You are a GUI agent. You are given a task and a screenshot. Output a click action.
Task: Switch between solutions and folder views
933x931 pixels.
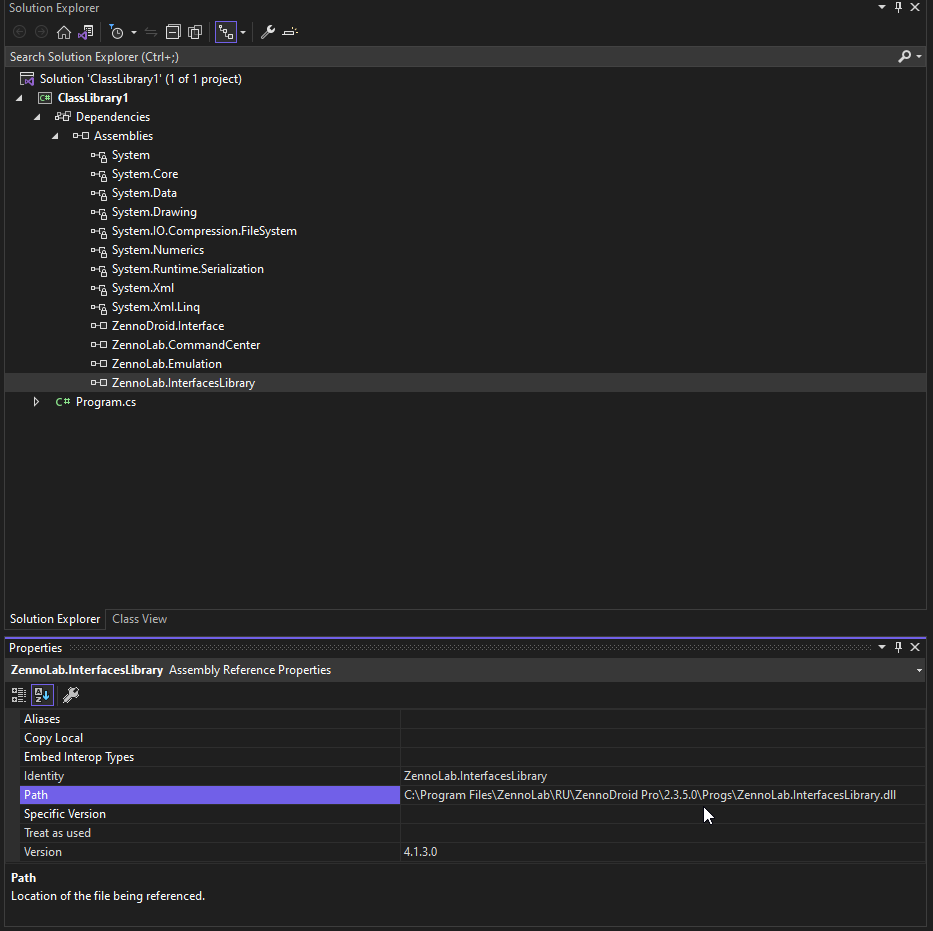click(x=85, y=32)
